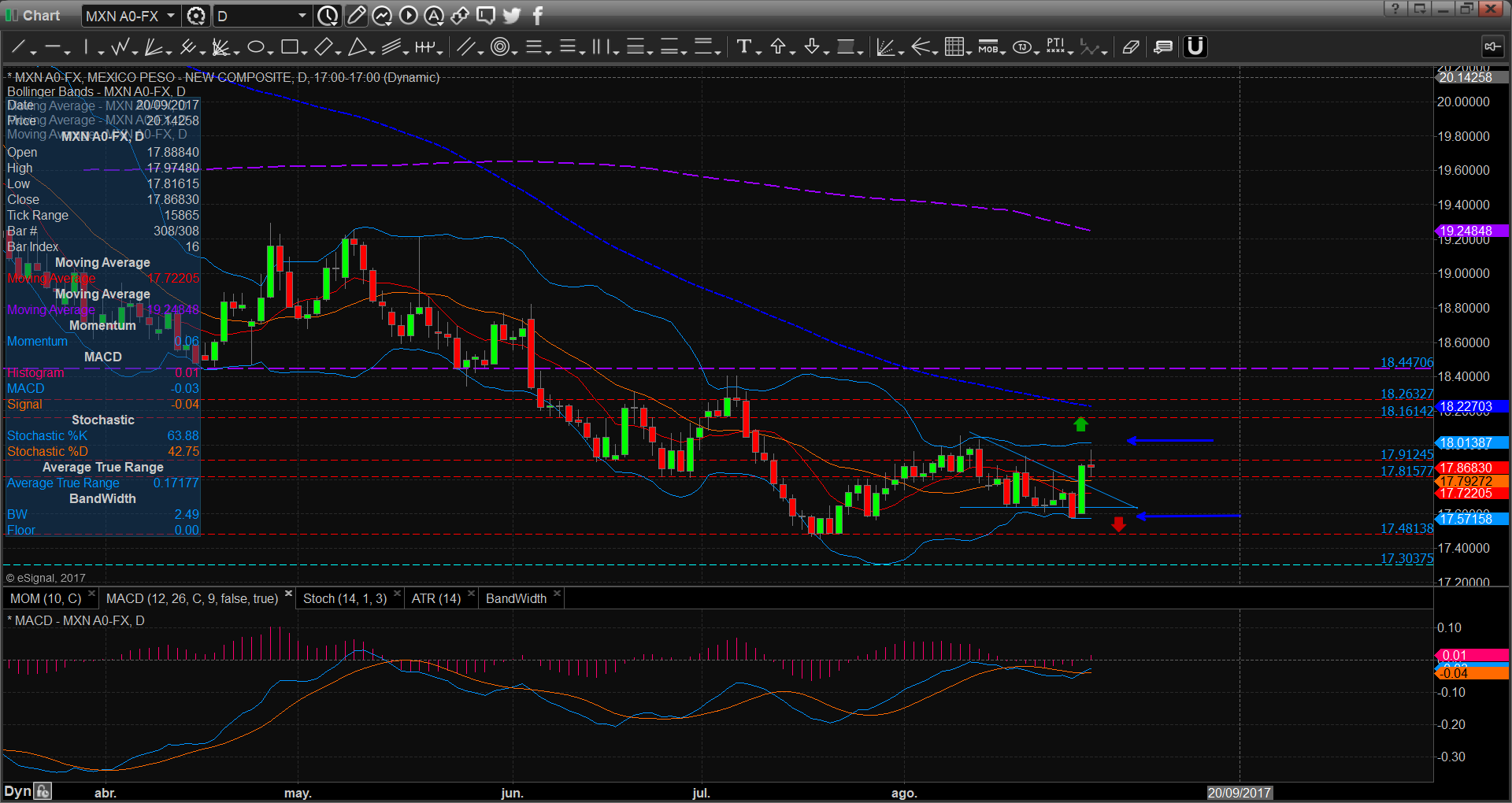Click the Stochastic %K value in data panel
This screenshot has height=803, width=1512.
click(183, 435)
